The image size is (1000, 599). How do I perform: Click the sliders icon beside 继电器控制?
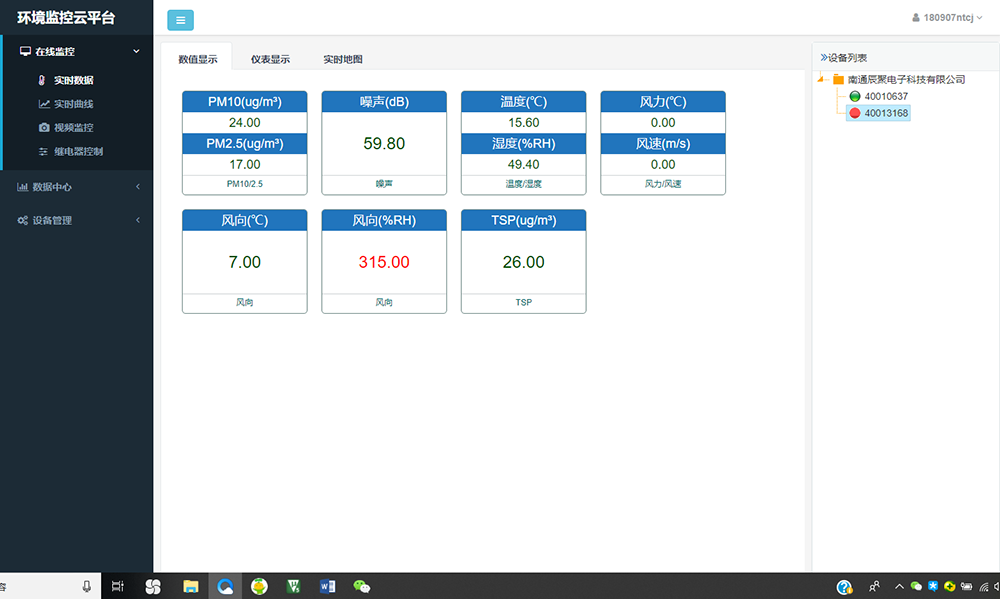(43, 151)
